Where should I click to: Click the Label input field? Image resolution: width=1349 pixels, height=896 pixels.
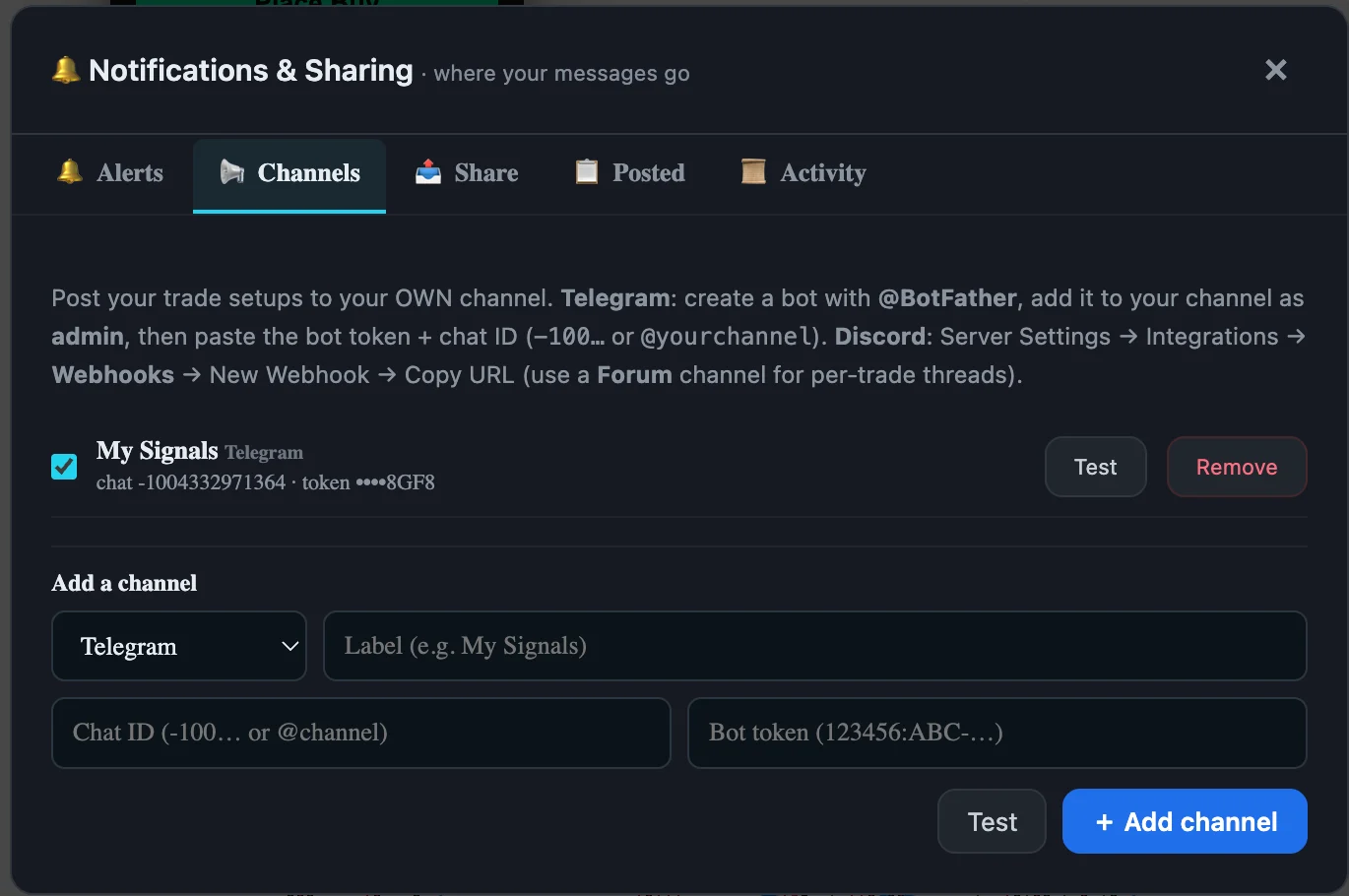[x=814, y=646]
